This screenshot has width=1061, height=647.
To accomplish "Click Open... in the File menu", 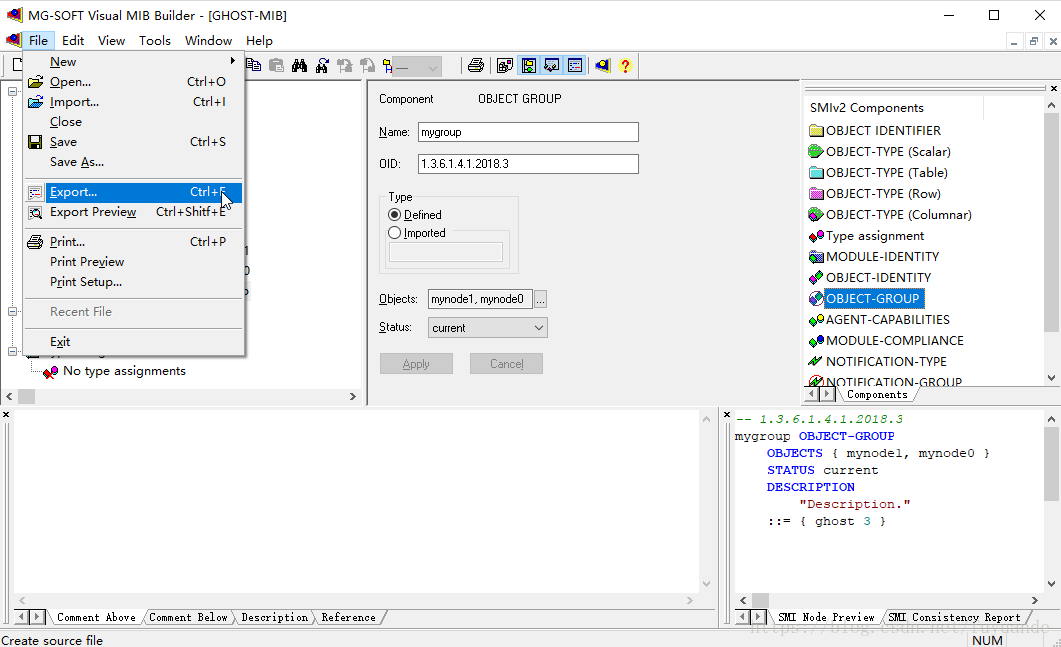I will click(x=133, y=82).
